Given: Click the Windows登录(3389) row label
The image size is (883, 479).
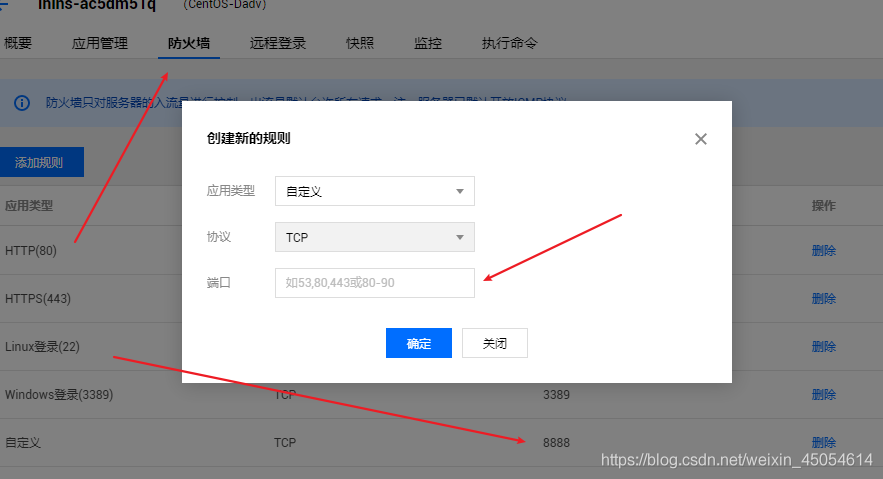Looking at the screenshot, I should coord(59,395).
